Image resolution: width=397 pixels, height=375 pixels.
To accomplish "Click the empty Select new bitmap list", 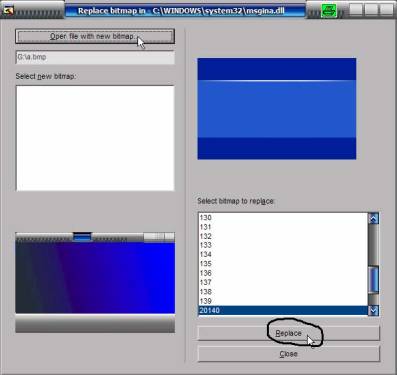I will coord(95,138).
